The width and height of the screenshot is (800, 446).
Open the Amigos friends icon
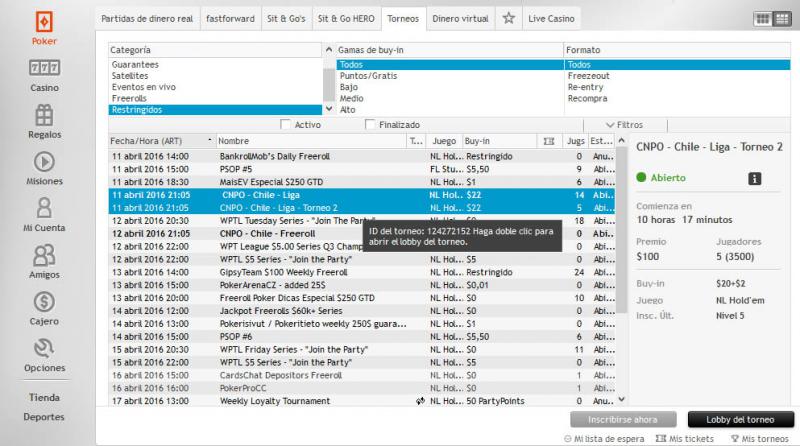tap(44, 255)
